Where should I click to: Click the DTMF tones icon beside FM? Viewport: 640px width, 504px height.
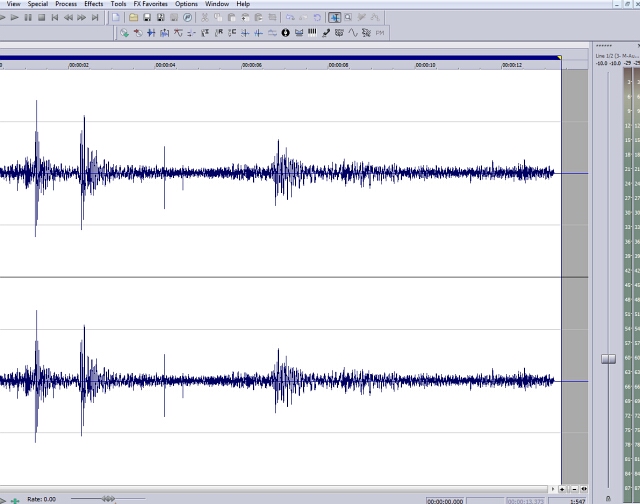tap(366, 33)
